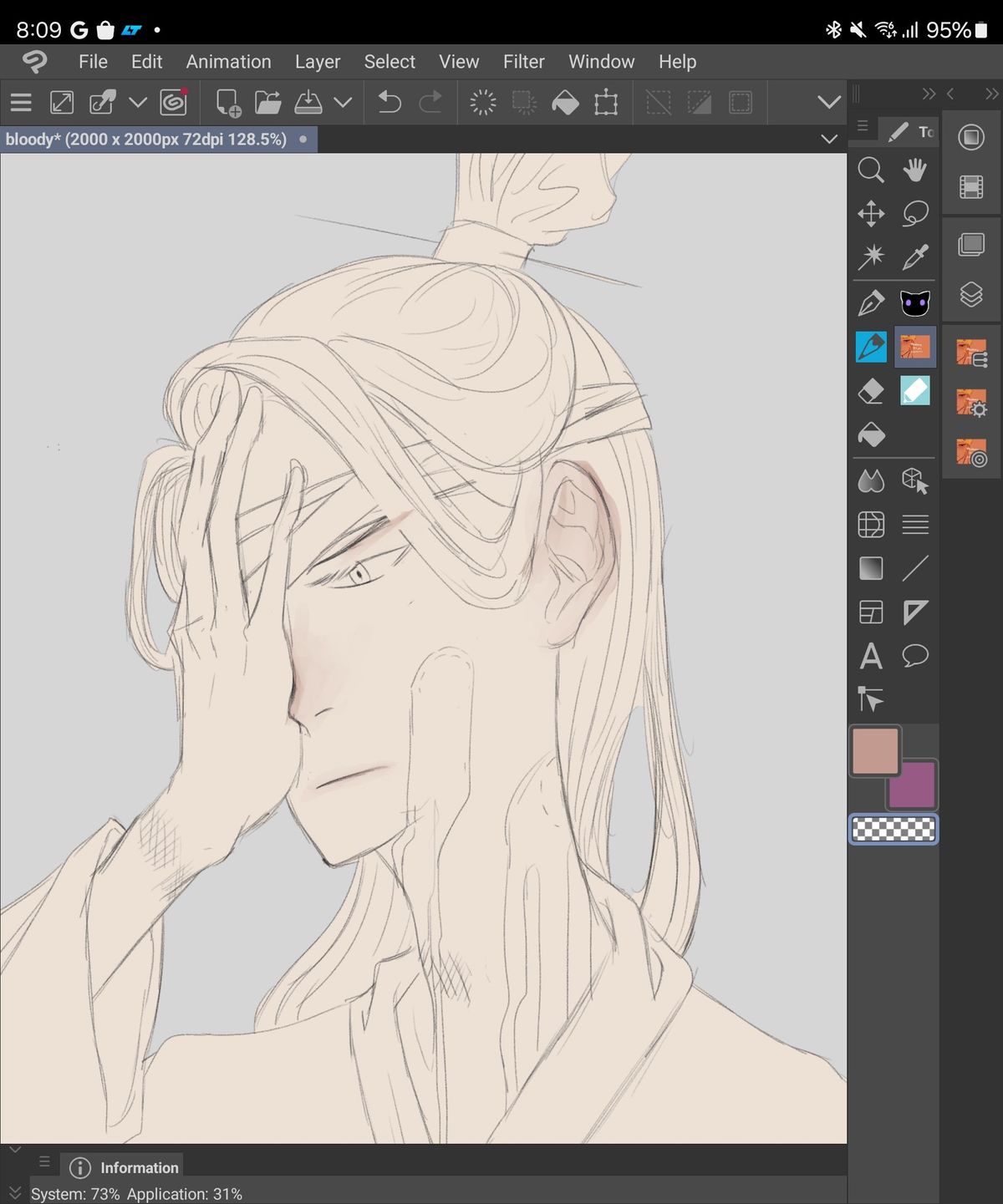Select the Balloon speech bubble tool

pos(915,656)
